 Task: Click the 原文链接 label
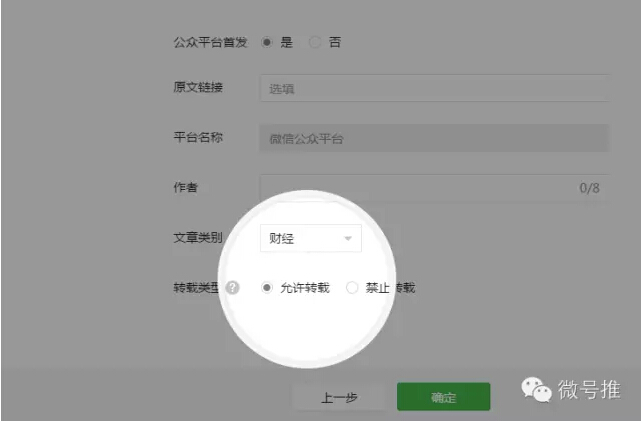coord(198,87)
